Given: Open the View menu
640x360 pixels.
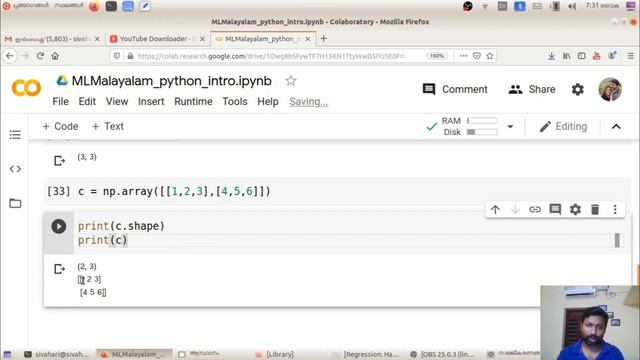Looking at the screenshot, I should tap(117, 102).
